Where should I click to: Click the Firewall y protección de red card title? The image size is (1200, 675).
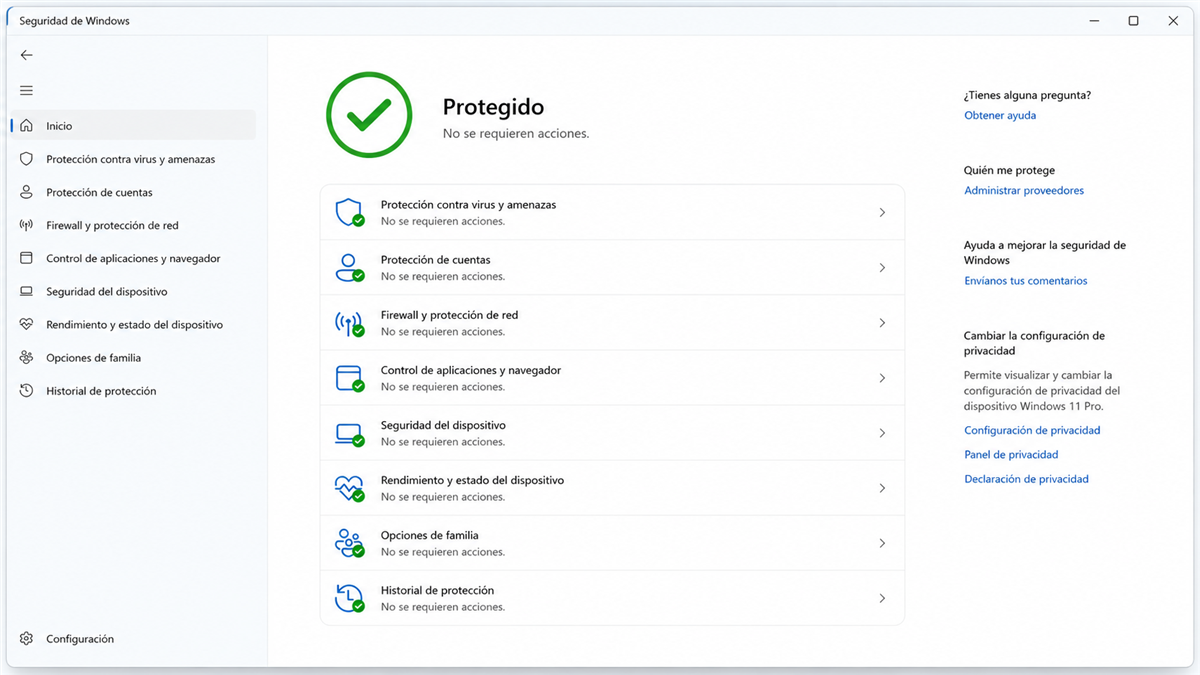pyautogui.click(x=449, y=314)
